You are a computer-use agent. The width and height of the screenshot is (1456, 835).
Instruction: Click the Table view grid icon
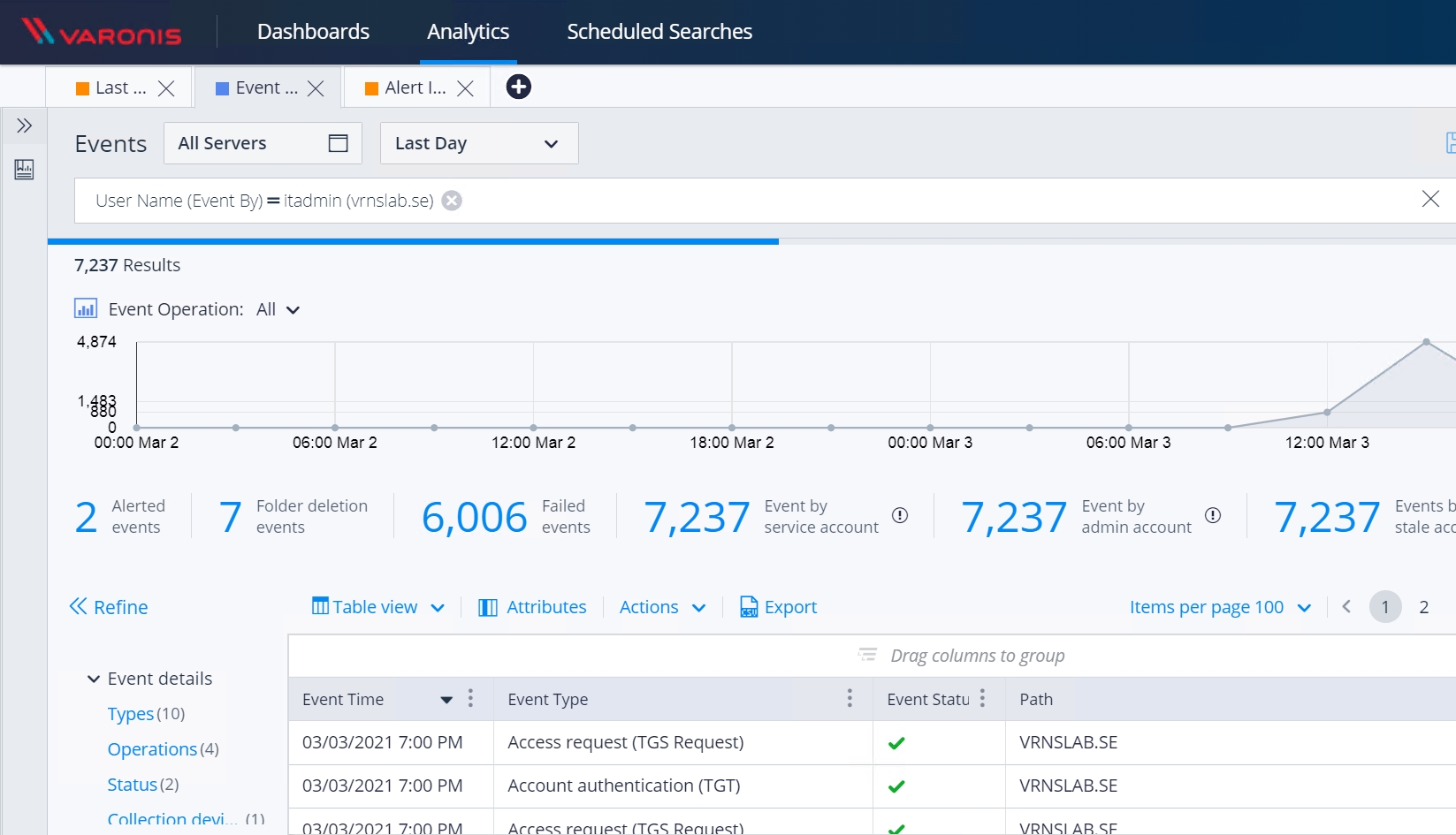320,606
